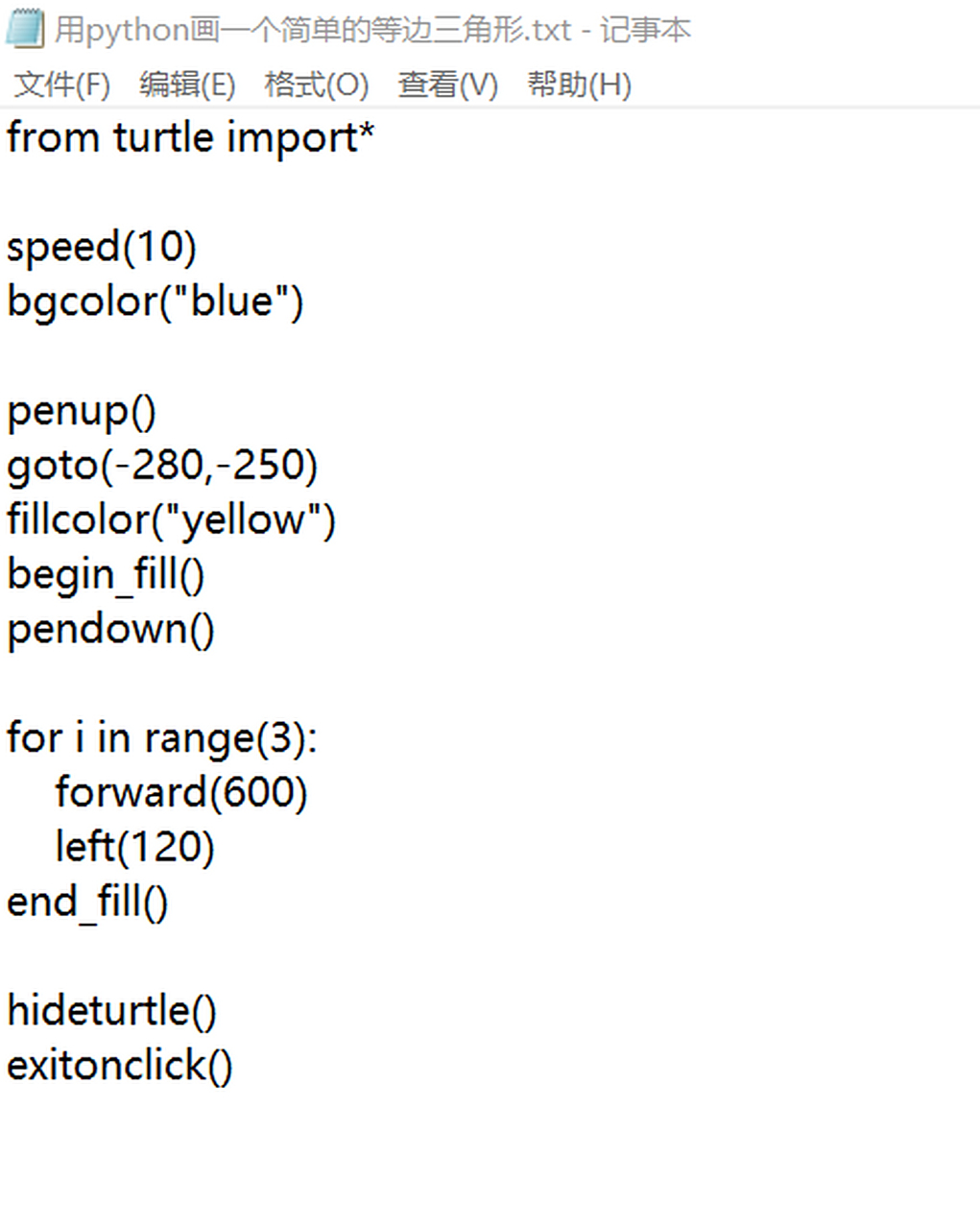This screenshot has height=1229, width=980.
Task: Click inside the bgcolor("blue") line
Action: click(x=154, y=301)
